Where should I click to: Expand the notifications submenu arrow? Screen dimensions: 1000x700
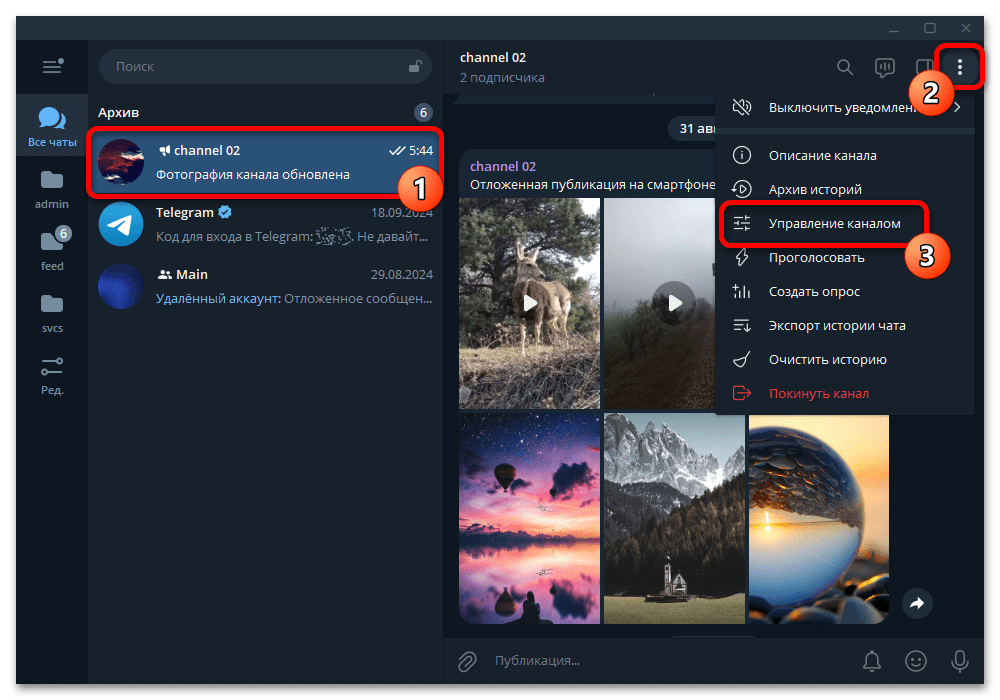(957, 107)
